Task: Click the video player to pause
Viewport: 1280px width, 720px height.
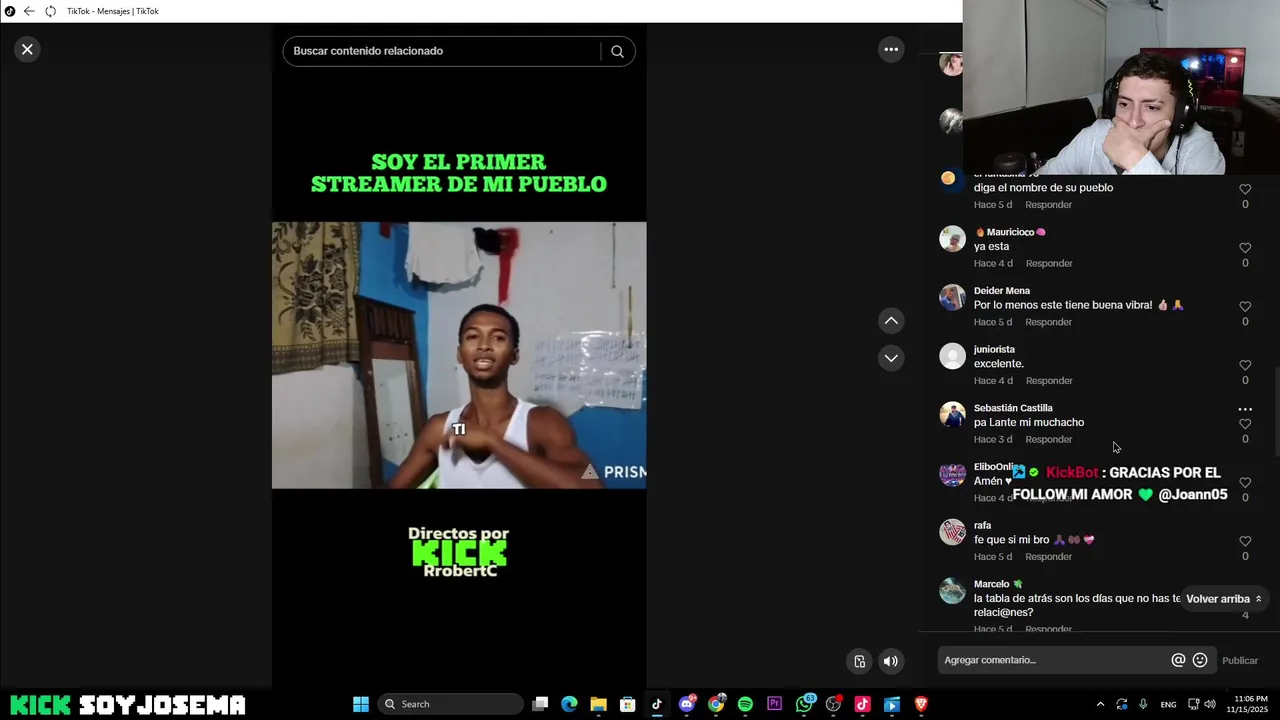Action: pos(459,355)
